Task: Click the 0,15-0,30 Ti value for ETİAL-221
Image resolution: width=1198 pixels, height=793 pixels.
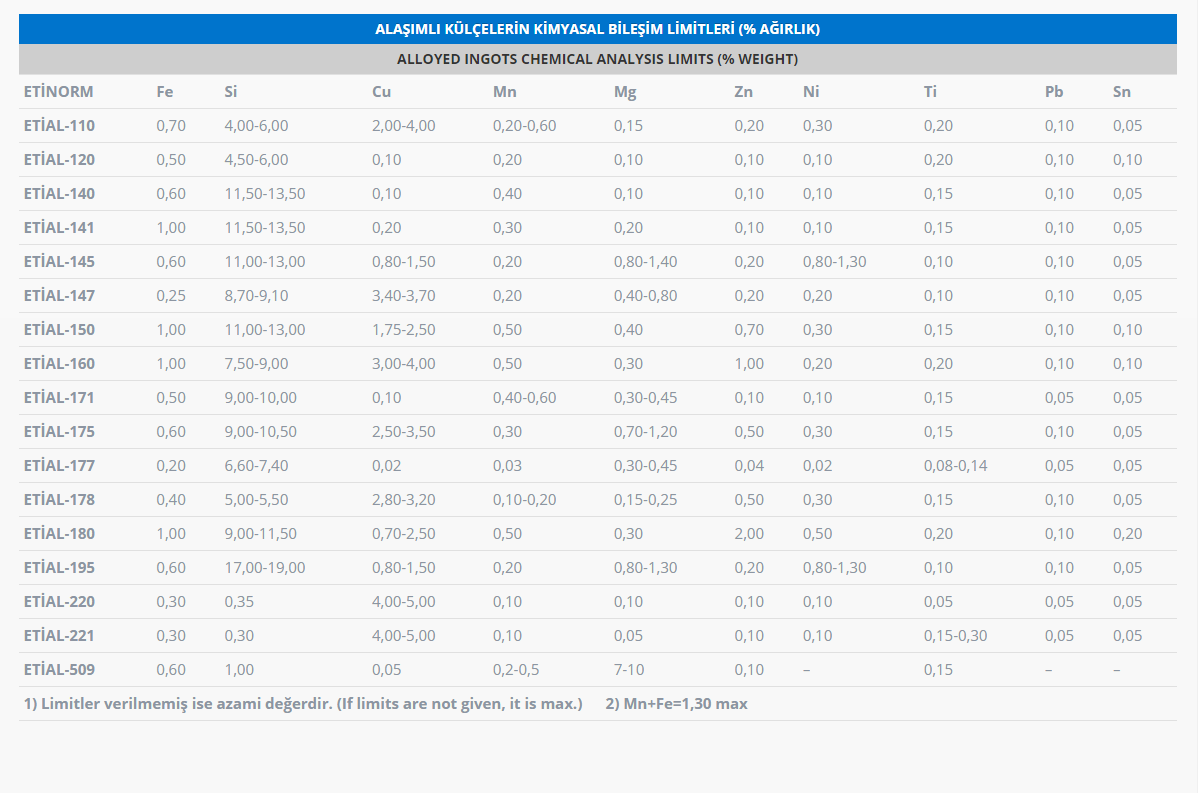Action: 955,636
